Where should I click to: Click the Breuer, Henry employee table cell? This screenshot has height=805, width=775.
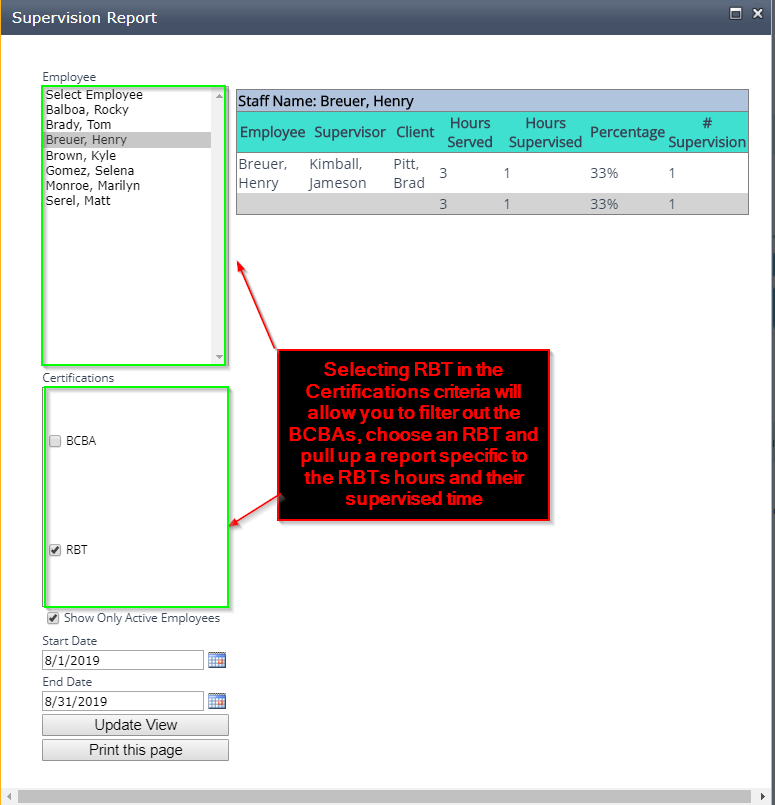click(263, 174)
